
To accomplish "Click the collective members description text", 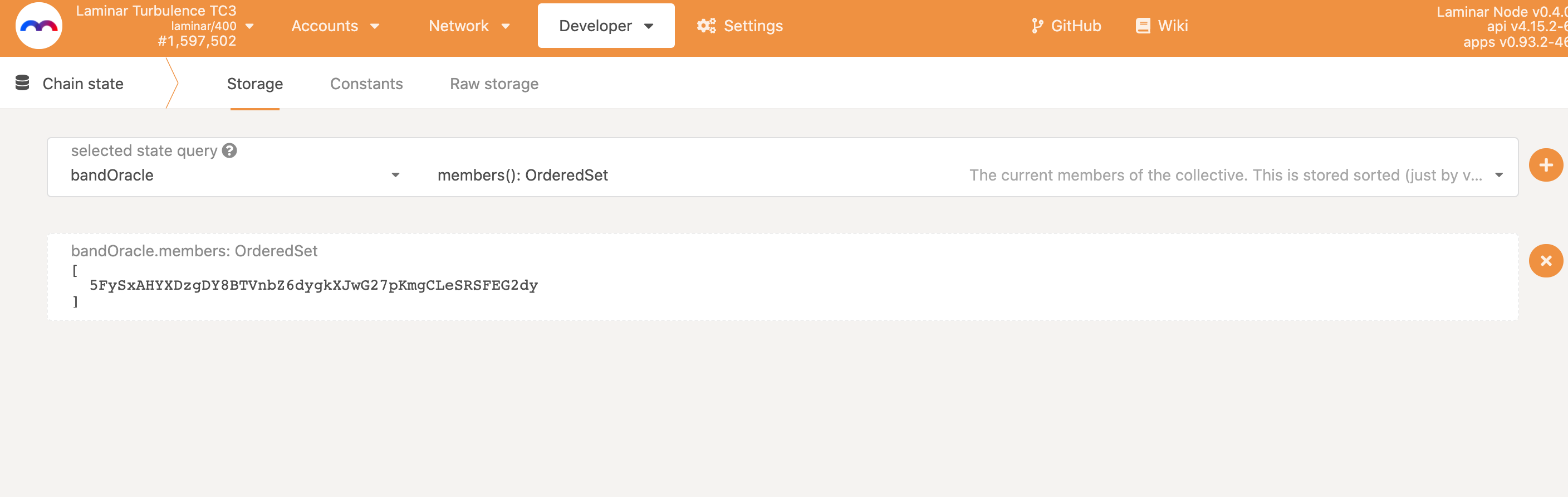I will (x=1226, y=176).
